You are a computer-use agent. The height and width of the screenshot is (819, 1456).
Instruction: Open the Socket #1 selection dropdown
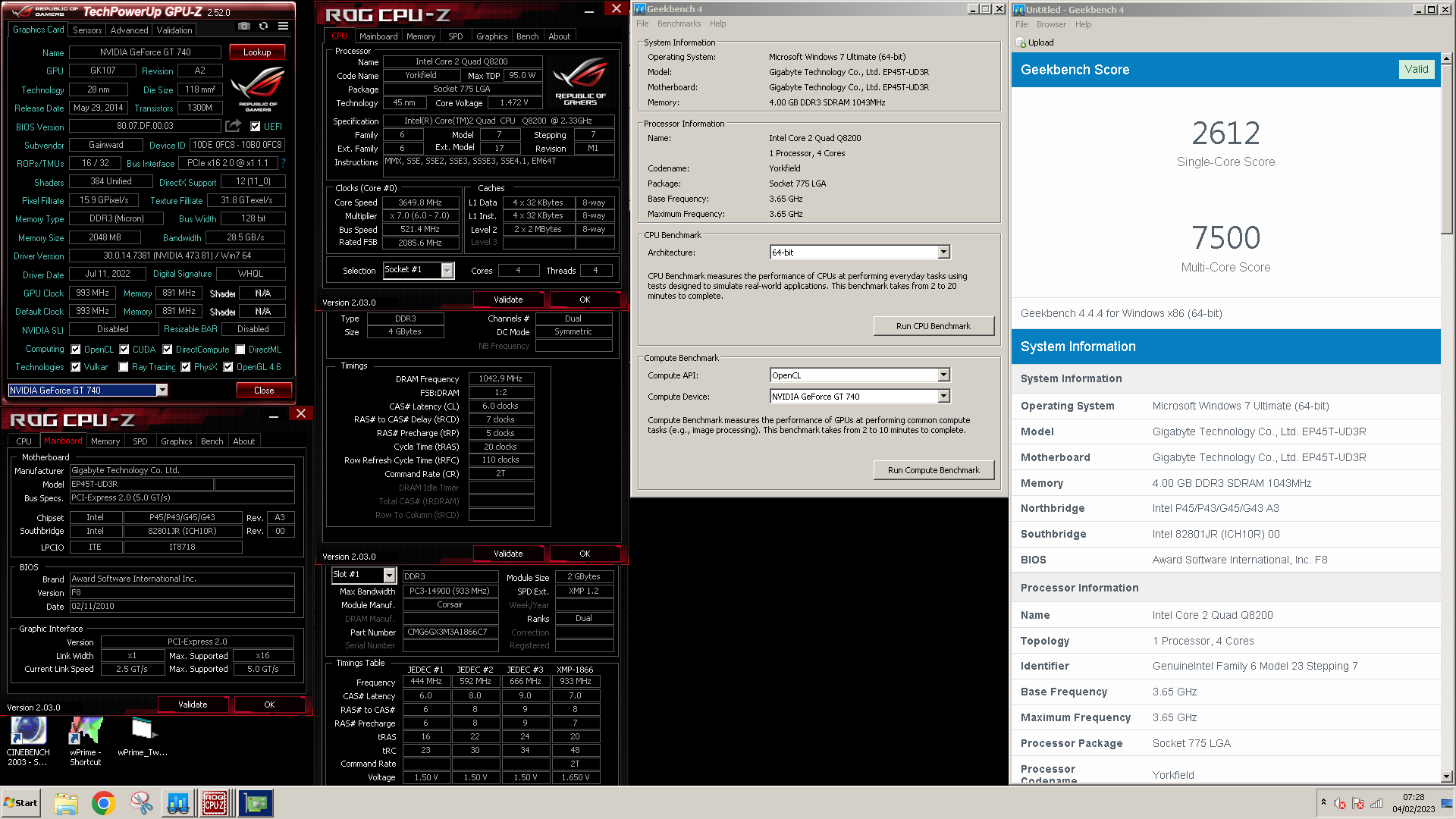447,270
